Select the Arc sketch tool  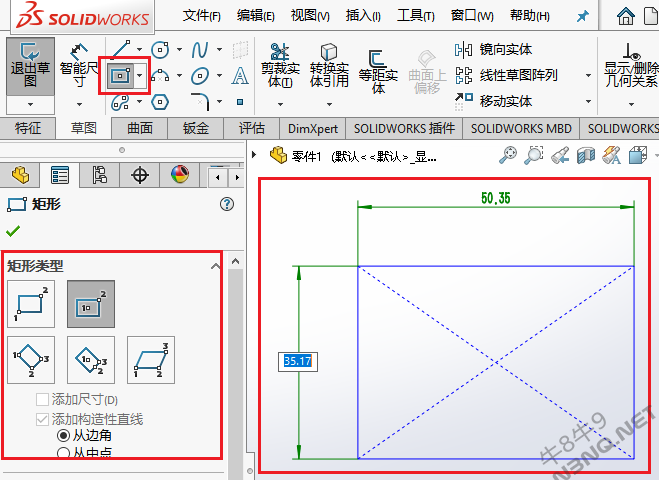click(160, 76)
